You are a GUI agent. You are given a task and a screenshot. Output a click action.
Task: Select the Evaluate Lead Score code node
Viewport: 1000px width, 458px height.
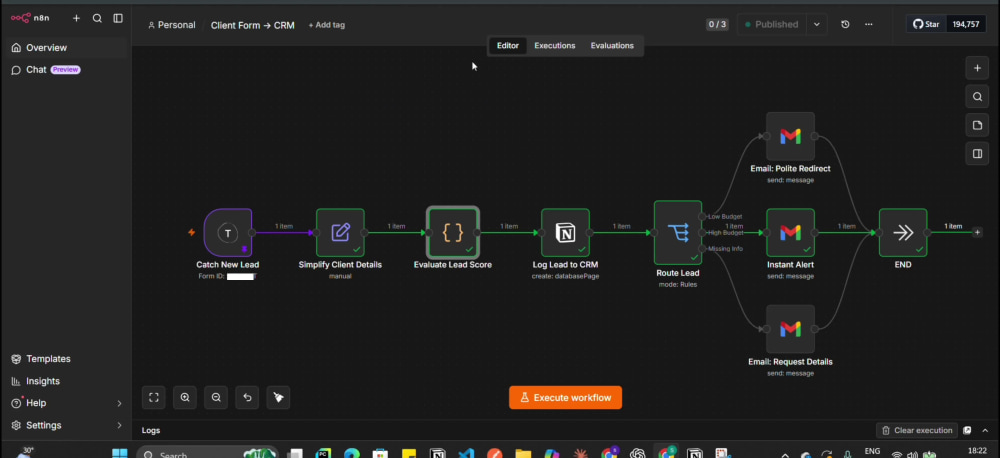click(x=453, y=233)
